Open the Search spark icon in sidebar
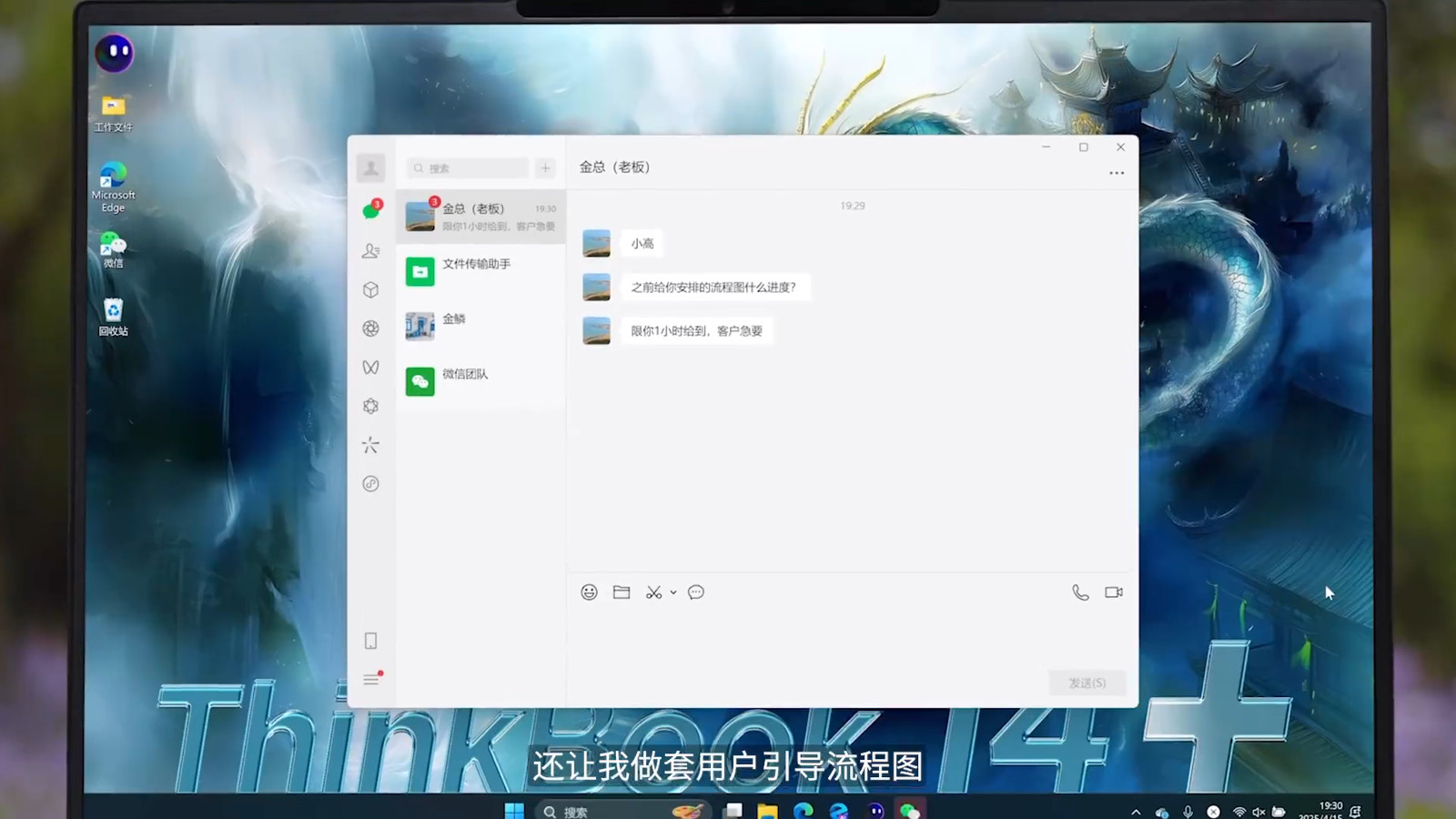Screen dimensions: 1456x819 pyautogui.click(x=370, y=445)
